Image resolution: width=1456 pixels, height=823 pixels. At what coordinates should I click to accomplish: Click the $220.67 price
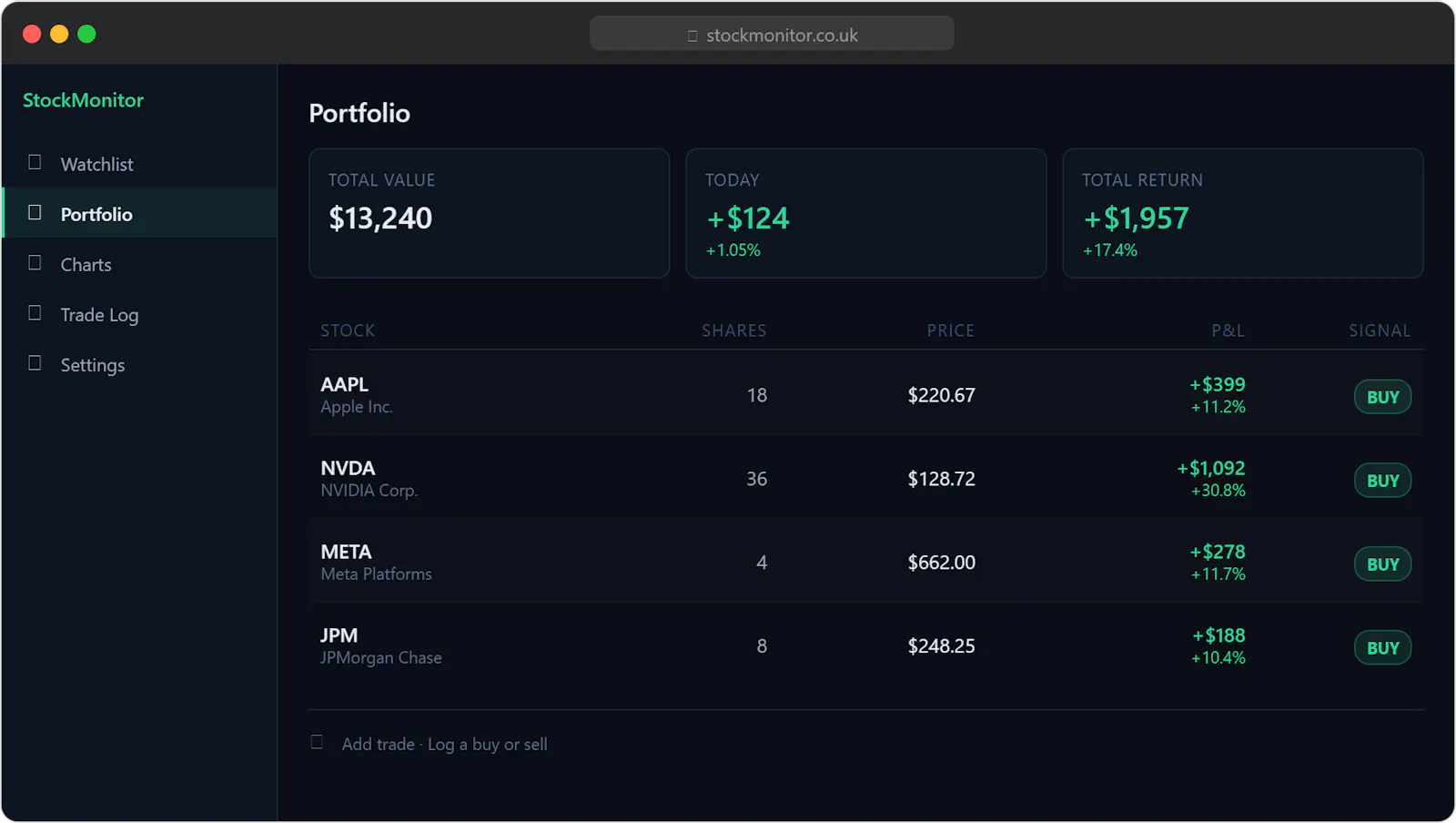click(941, 395)
